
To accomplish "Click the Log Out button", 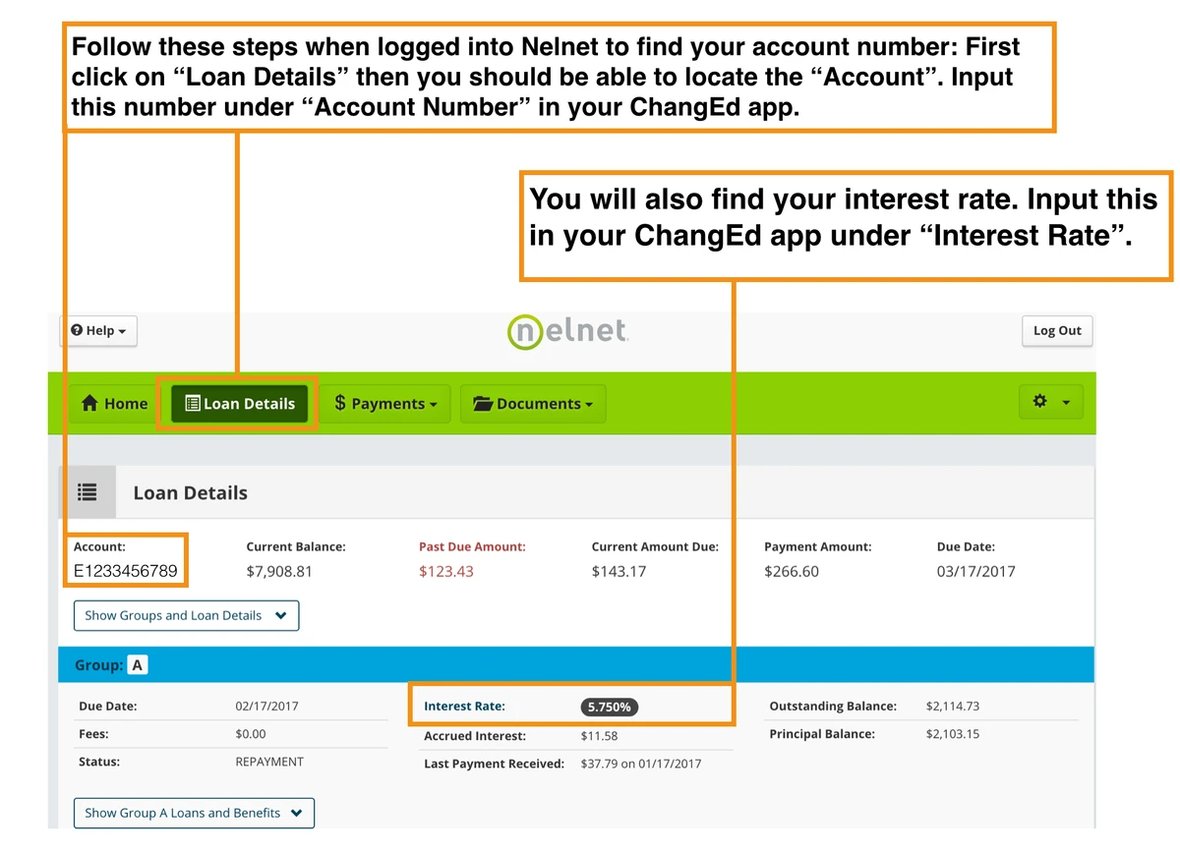I will coord(1056,331).
